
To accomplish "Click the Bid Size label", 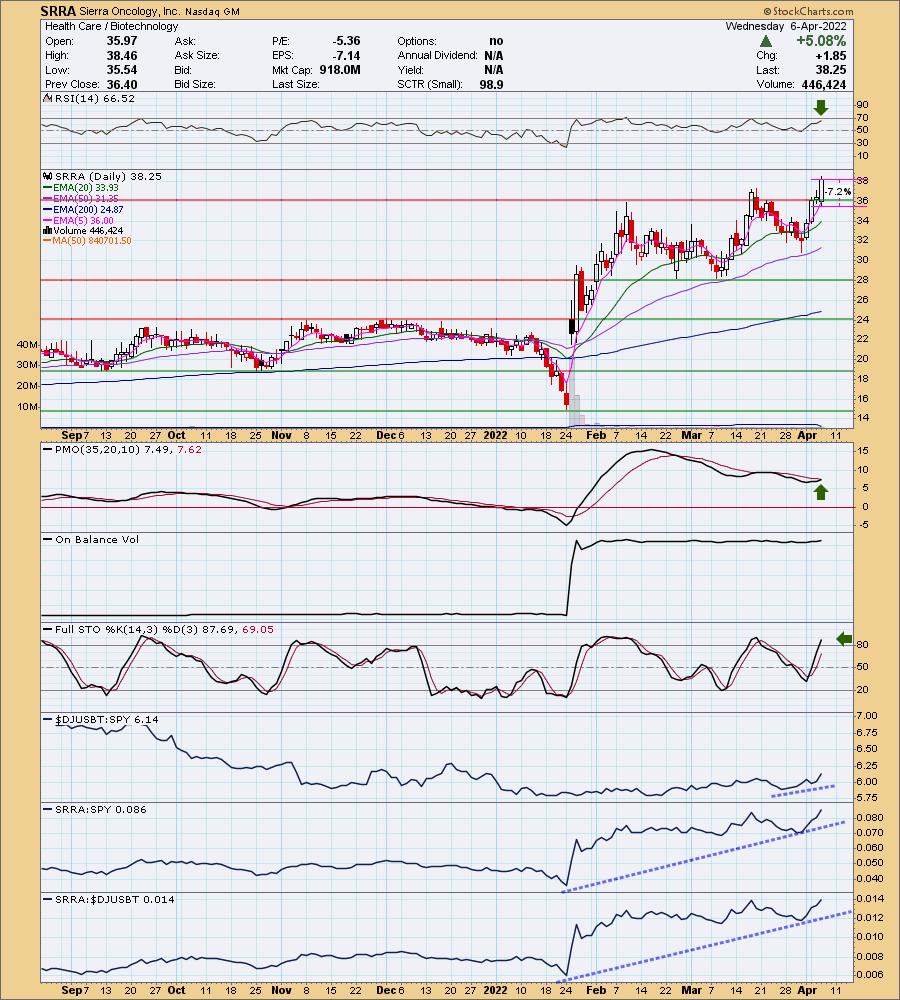I will point(195,85).
